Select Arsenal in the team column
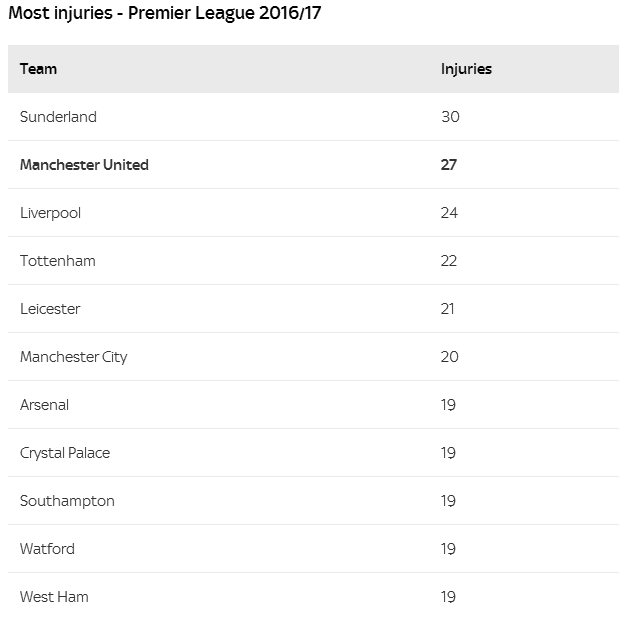The height and width of the screenshot is (629, 619). [45, 405]
